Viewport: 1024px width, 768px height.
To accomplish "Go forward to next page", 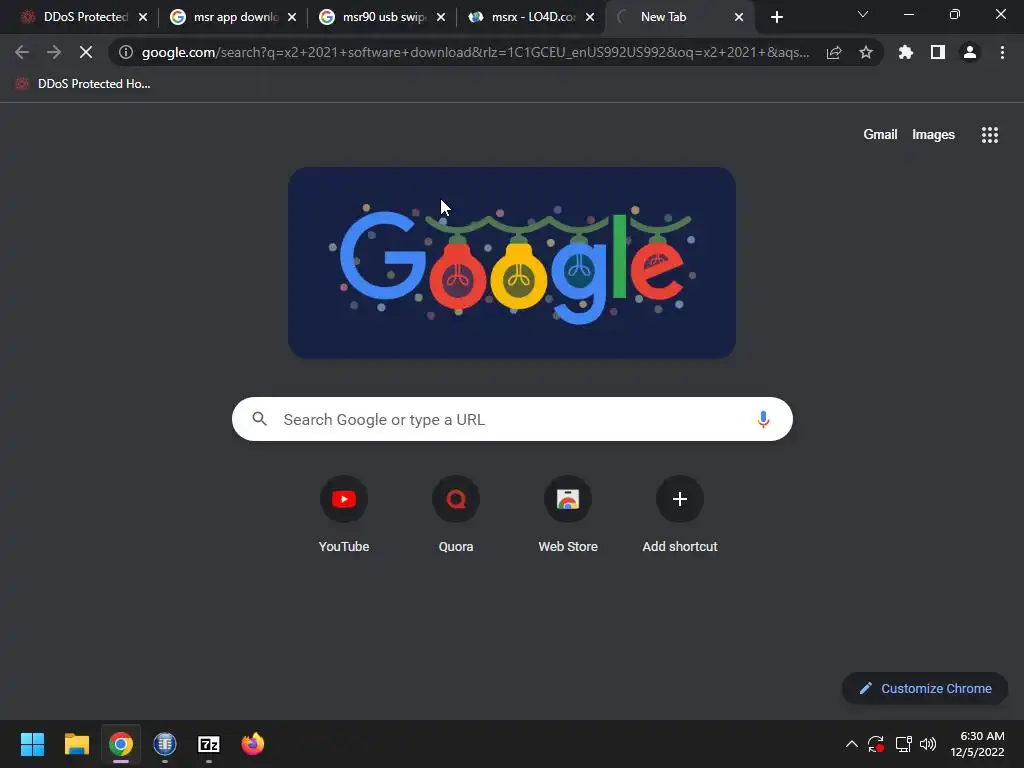I will 54,52.
